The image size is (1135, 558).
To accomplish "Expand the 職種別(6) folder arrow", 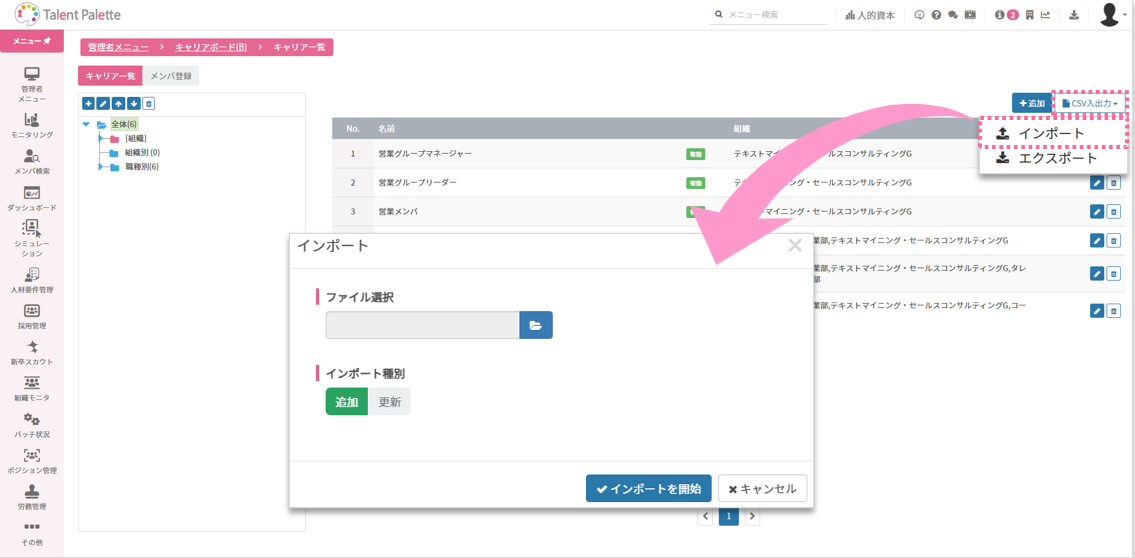I will point(101,167).
